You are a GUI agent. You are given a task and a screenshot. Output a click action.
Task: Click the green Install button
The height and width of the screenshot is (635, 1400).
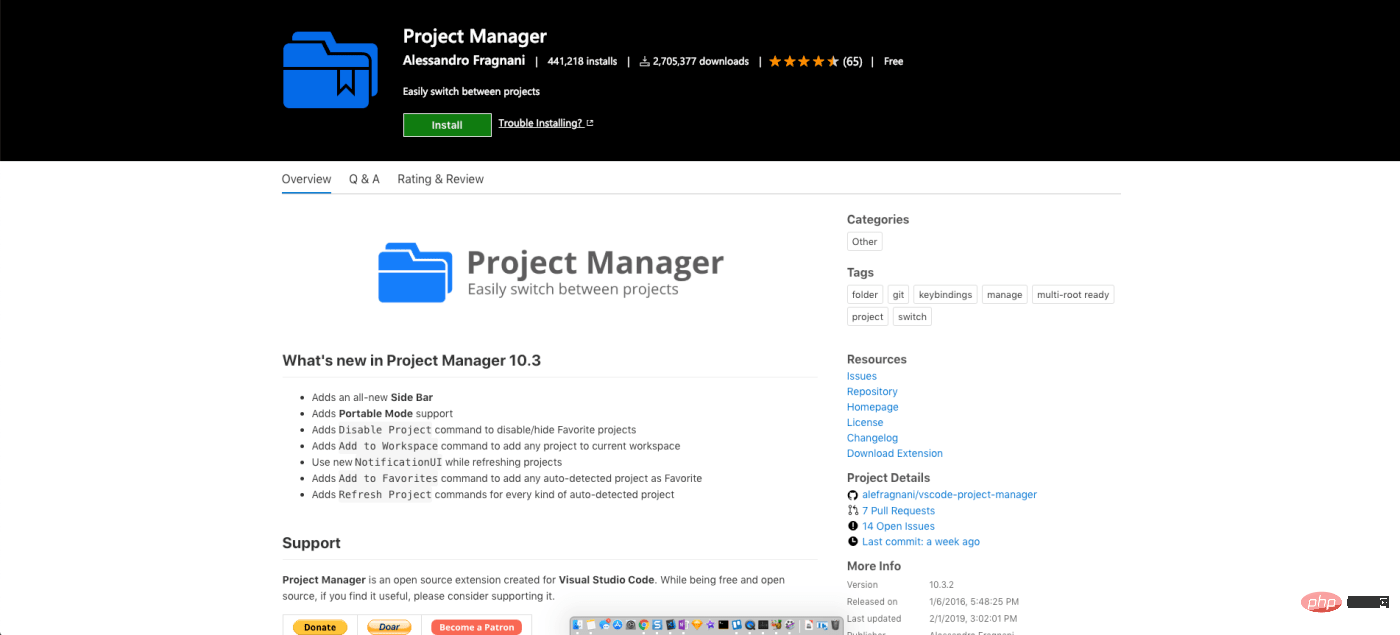447,125
